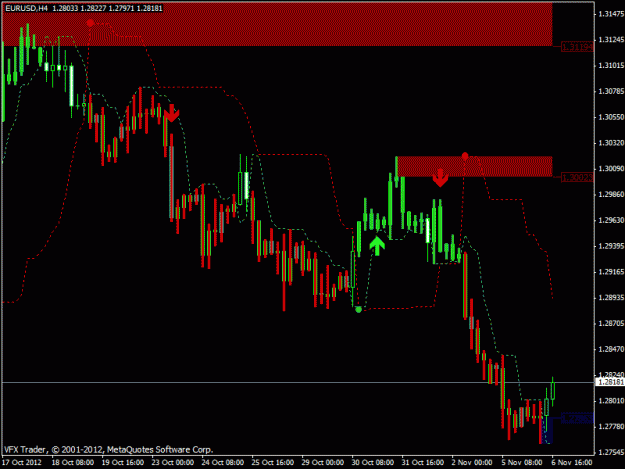Image resolution: width=625 pixels, height=469 pixels.
Task: Click price axis label 1.28010
Action: 611,400
